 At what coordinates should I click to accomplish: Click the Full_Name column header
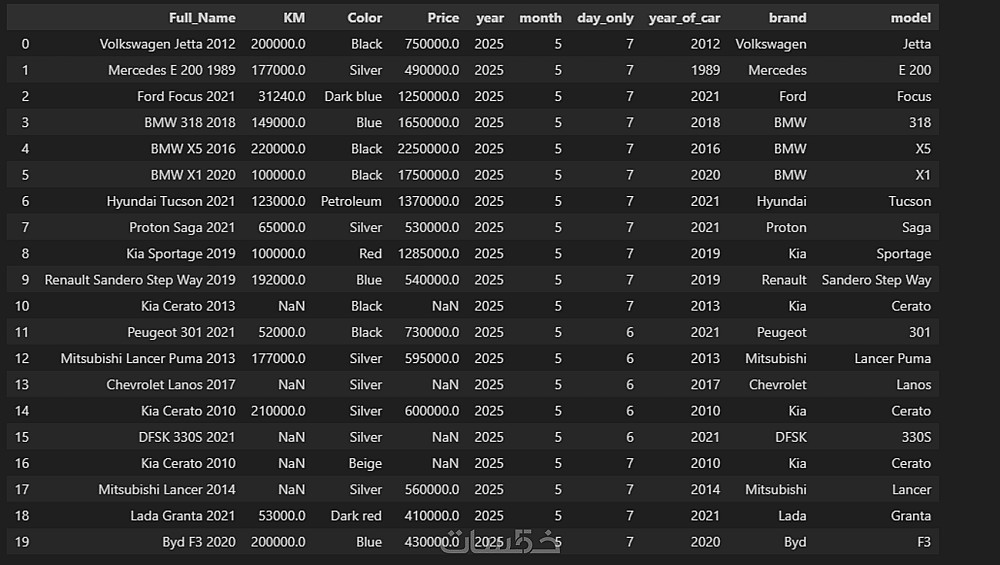[x=202, y=18]
